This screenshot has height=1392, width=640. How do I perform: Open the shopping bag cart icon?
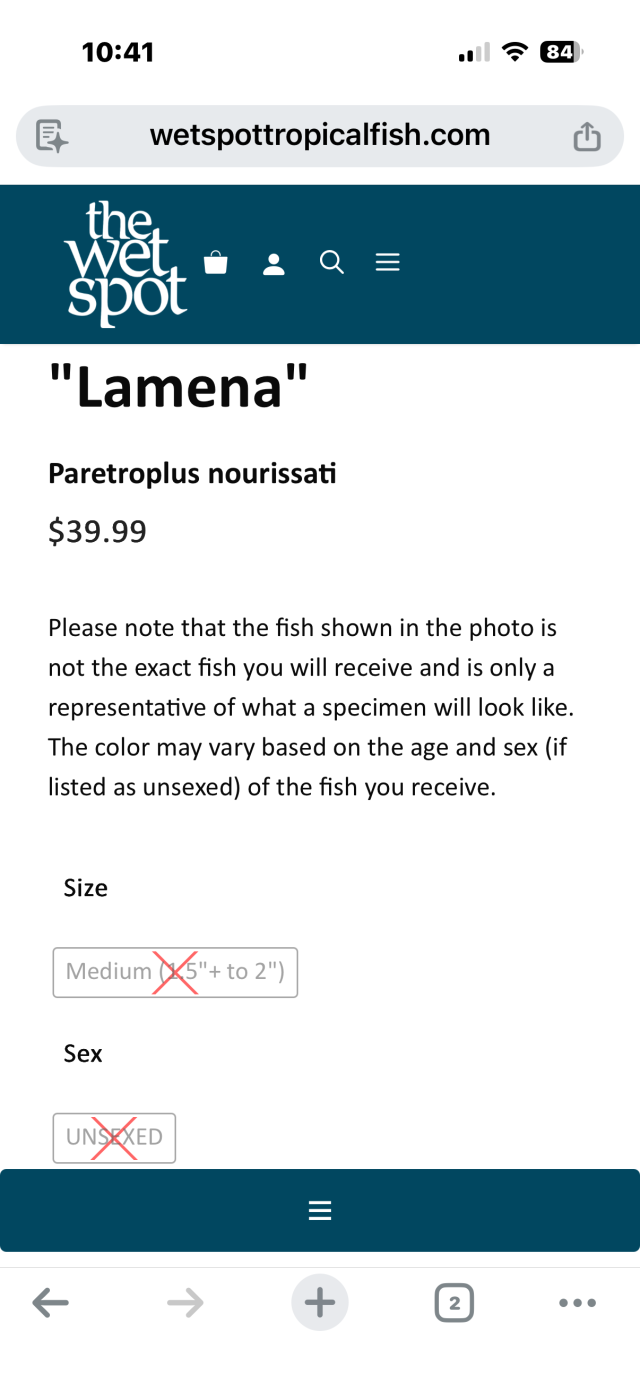(x=215, y=263)
